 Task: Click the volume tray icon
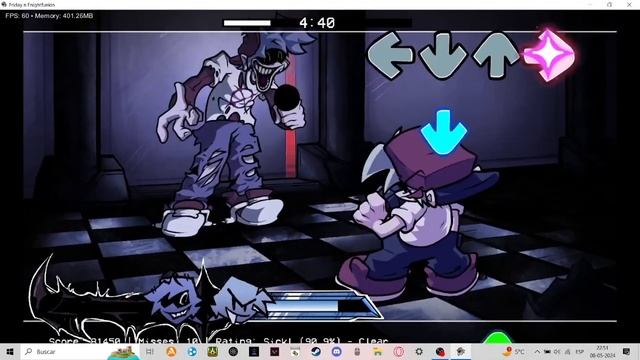pos(557,351)
